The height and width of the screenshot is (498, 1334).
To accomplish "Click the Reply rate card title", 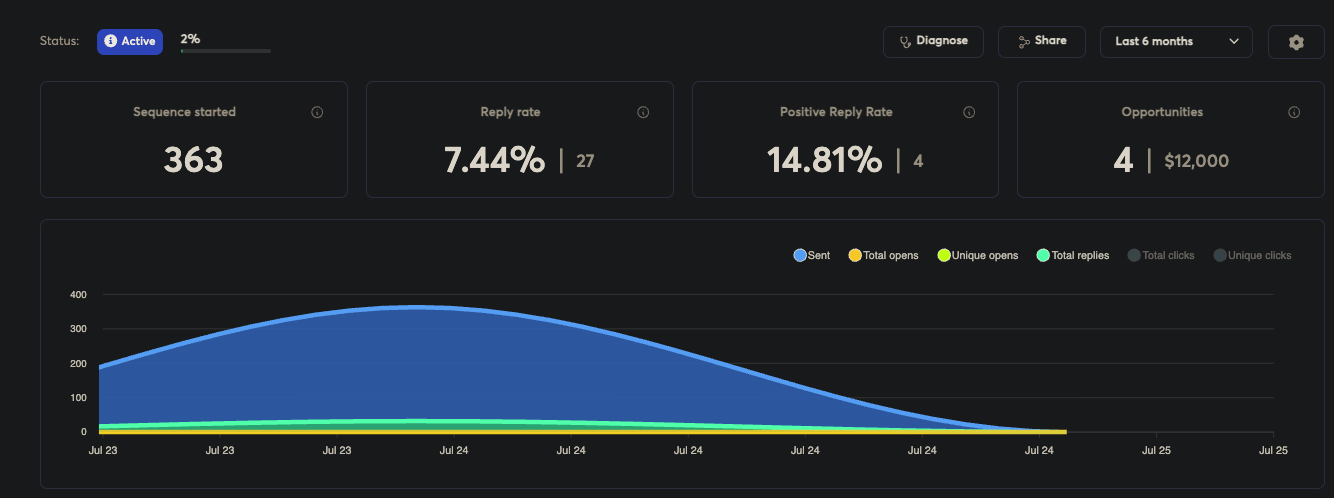I will tap(510, 112).
